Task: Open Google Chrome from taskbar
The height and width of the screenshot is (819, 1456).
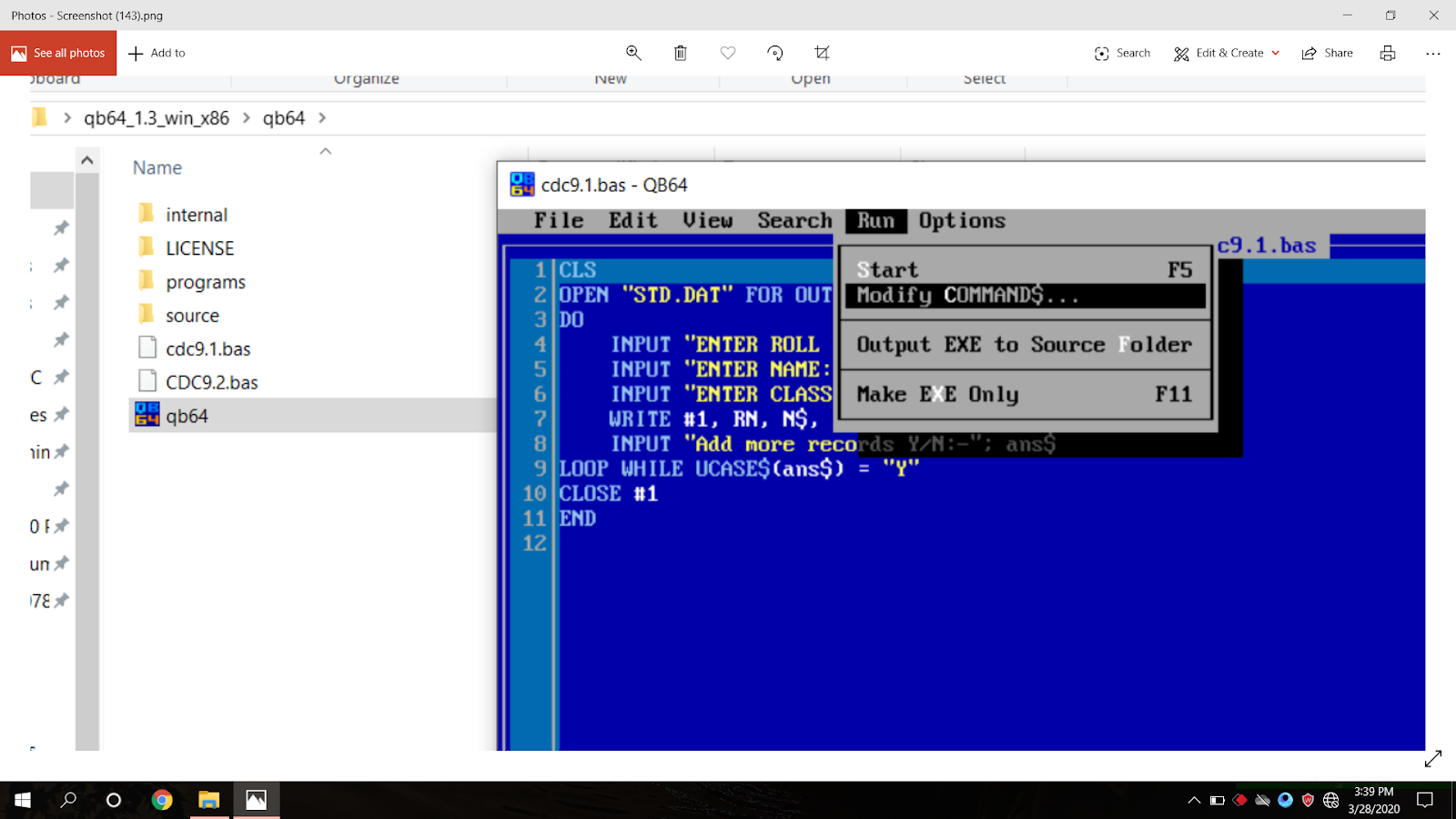Action: click(162, 800)
